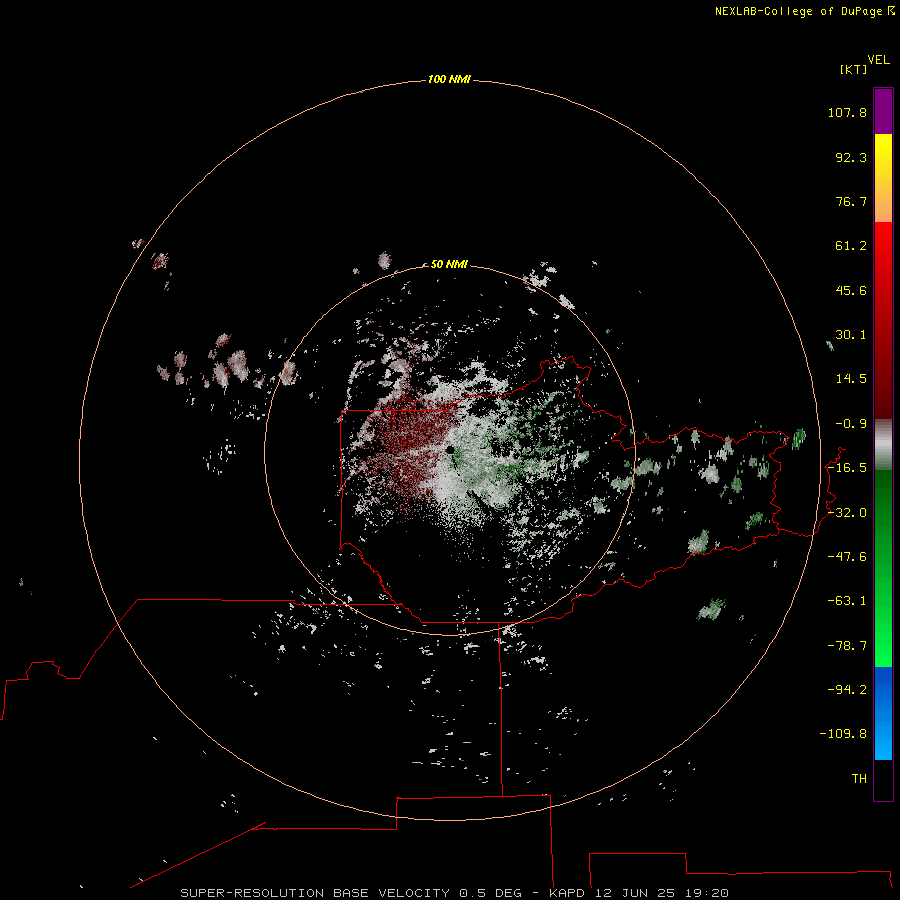Click the 50 NMI range ring label
Screen dimensions: 900x900
pyautogui.click(x=449, y=264)
